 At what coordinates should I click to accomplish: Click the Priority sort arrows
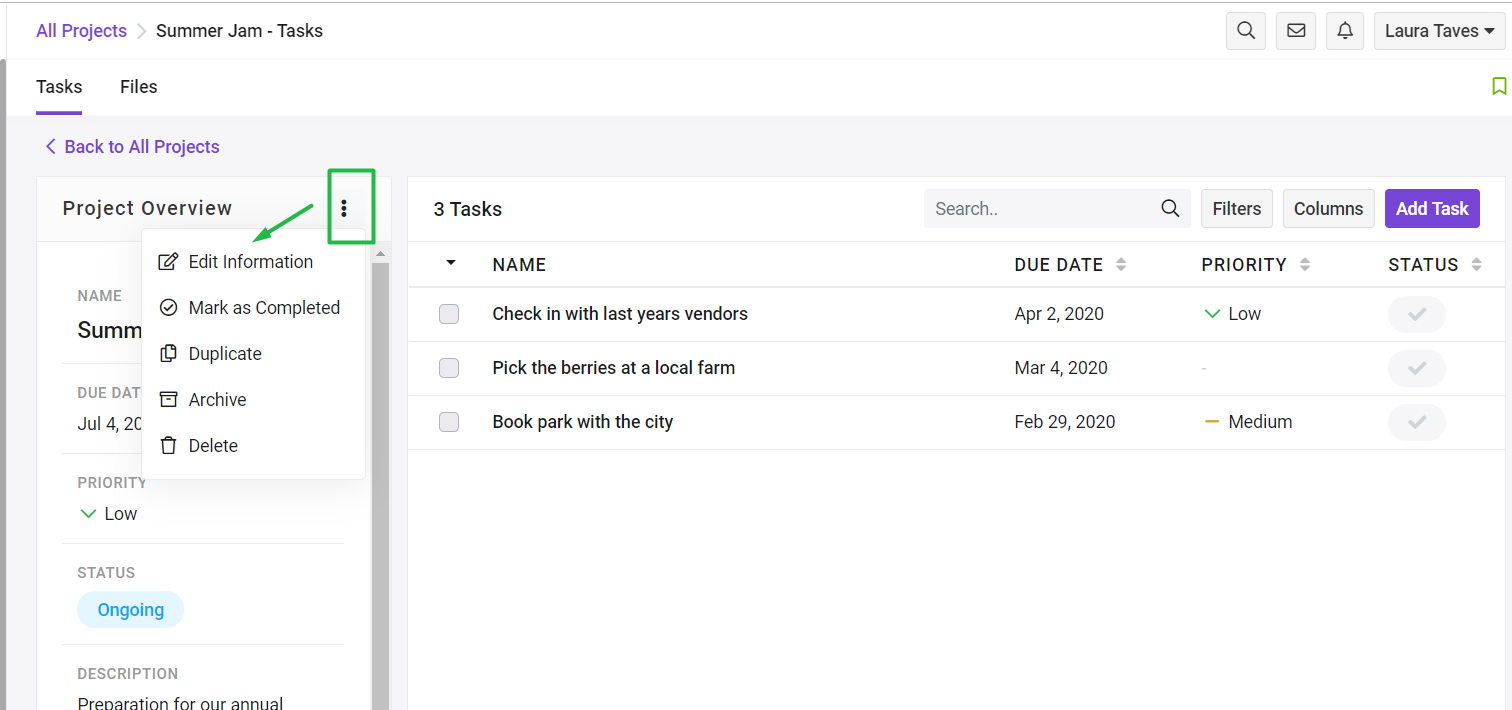click(x=1305, y=265)
